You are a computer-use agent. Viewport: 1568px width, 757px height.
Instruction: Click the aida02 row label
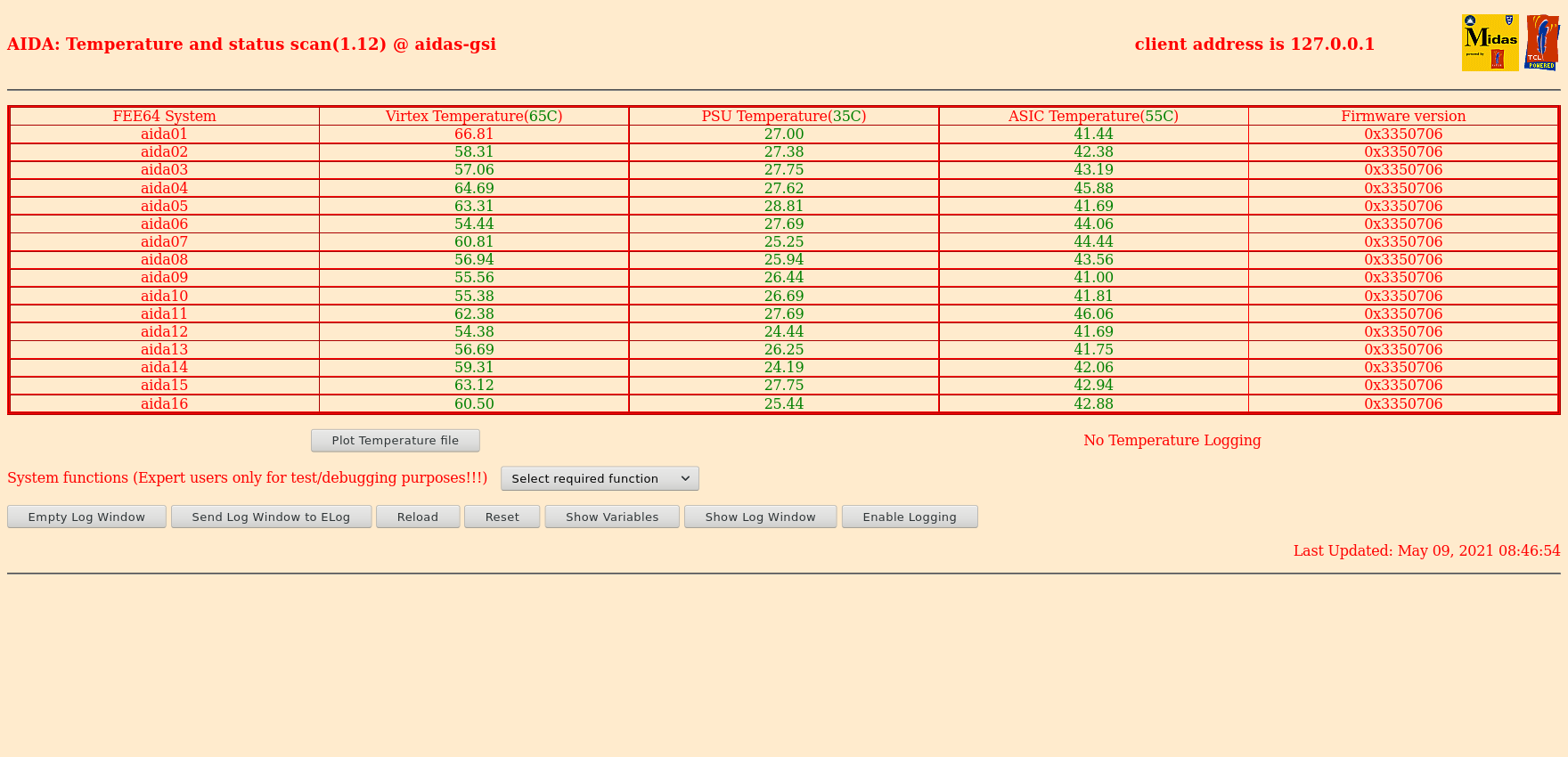(x=165, y=151)
